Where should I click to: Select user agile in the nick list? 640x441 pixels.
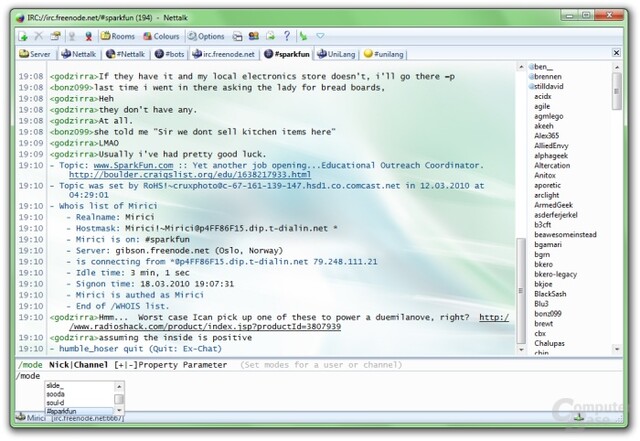(x=542, y=107)
